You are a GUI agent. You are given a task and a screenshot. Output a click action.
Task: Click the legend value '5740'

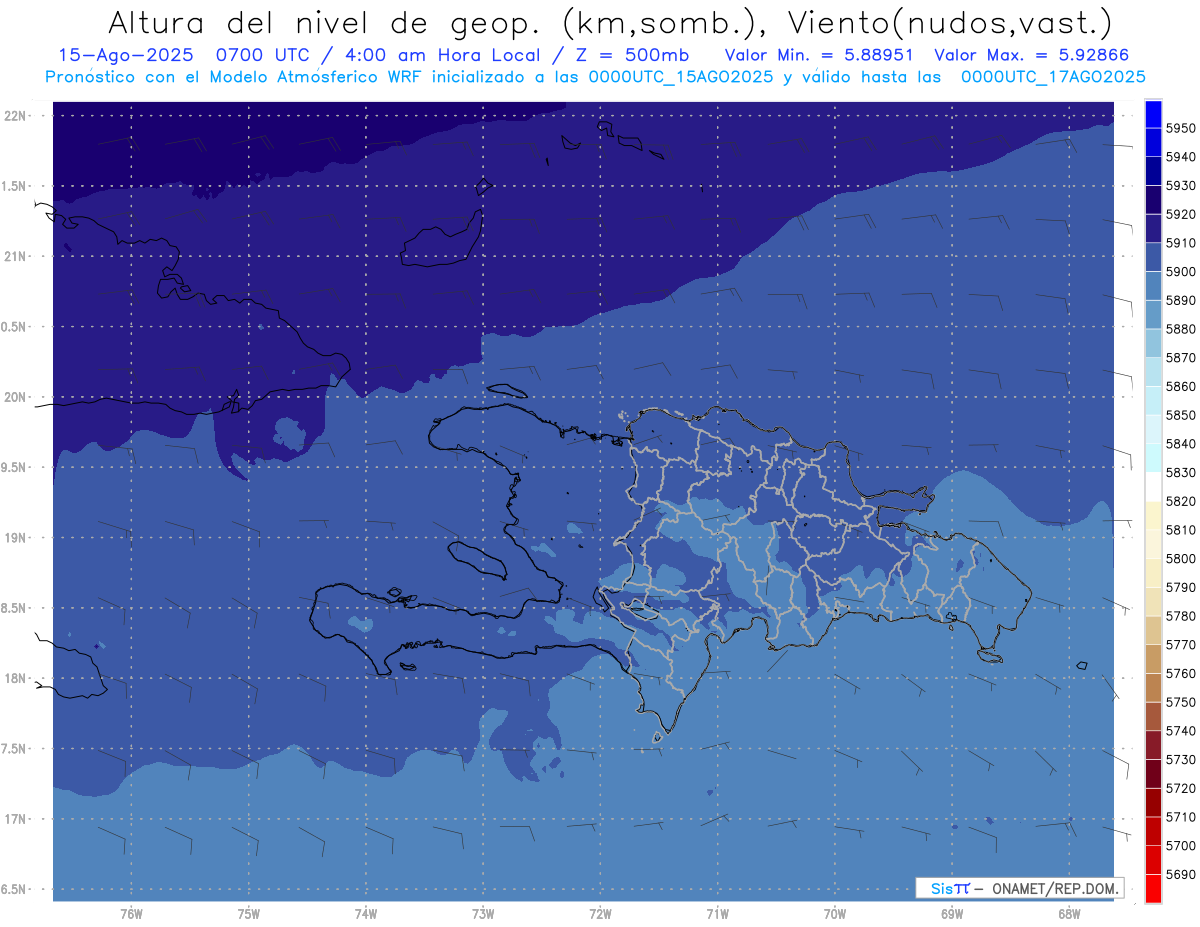tap(1180, 731)
